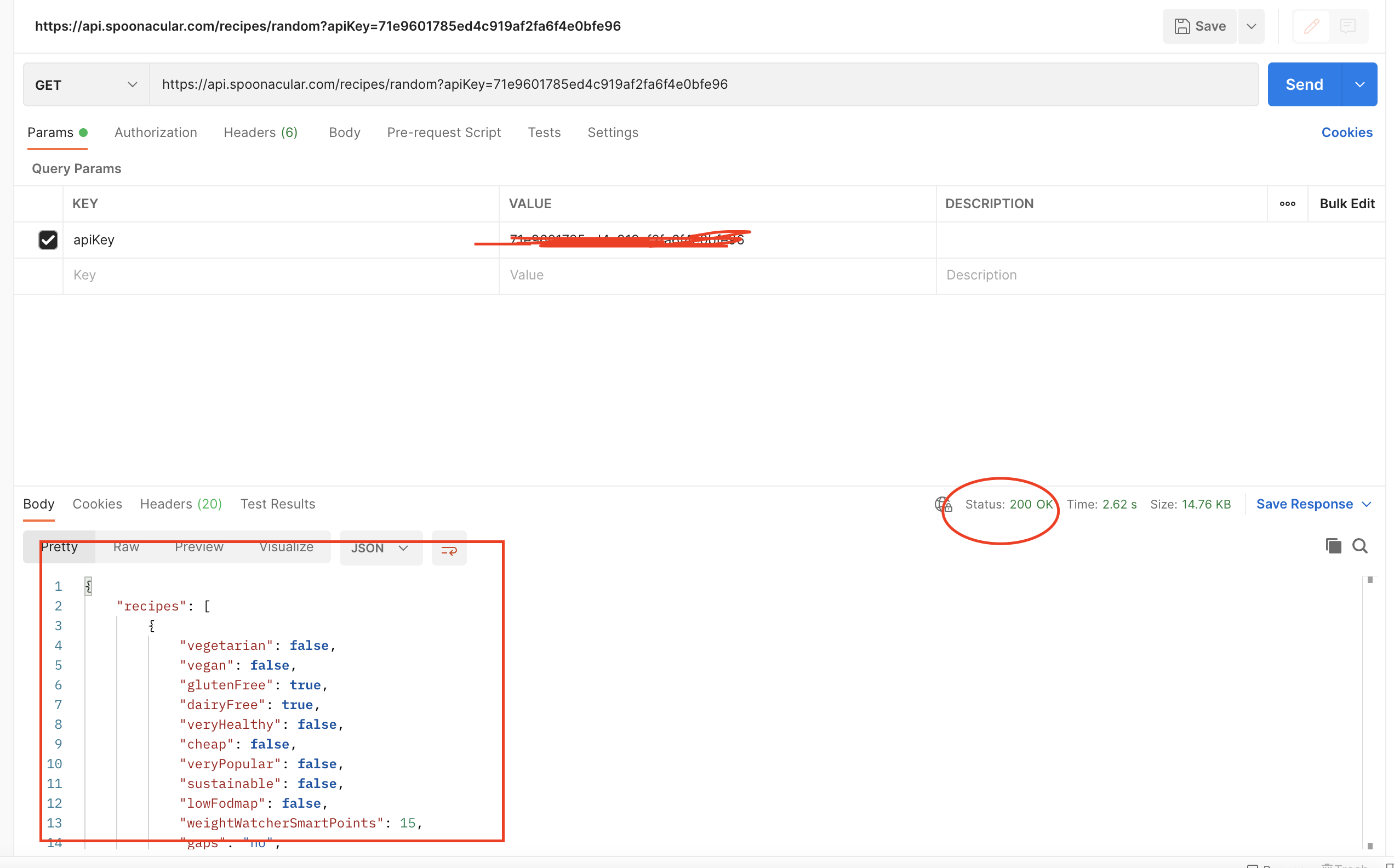Open the response Cookies tab
The width and height of the screenshot is (1394, 868).
click(x=97, y=504)
